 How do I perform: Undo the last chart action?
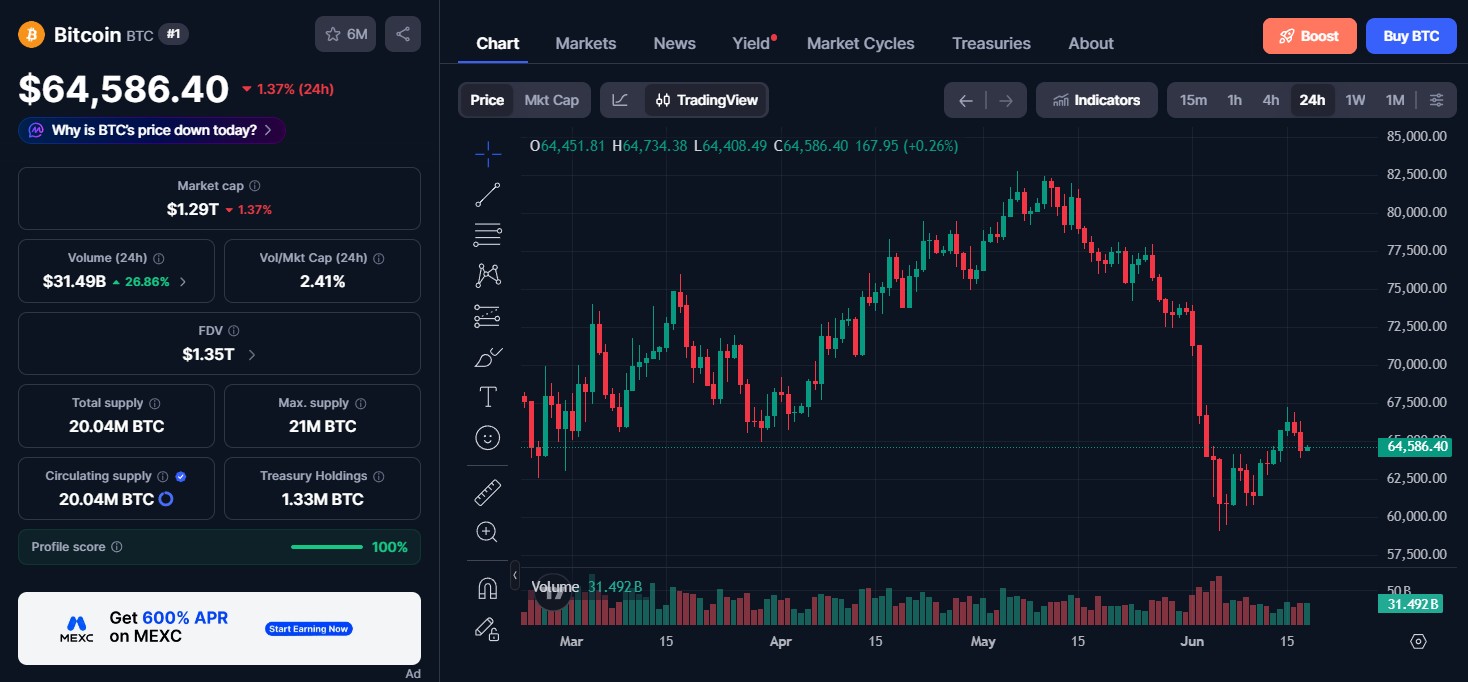[x=965, y=100]
